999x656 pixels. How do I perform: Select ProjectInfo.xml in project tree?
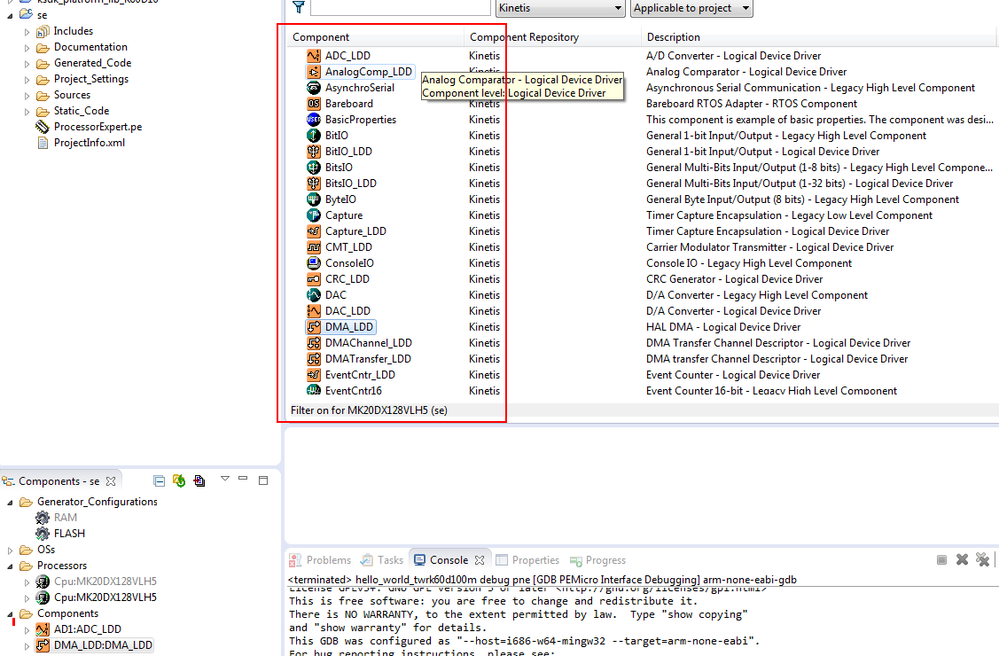click(x=89, y=143)
